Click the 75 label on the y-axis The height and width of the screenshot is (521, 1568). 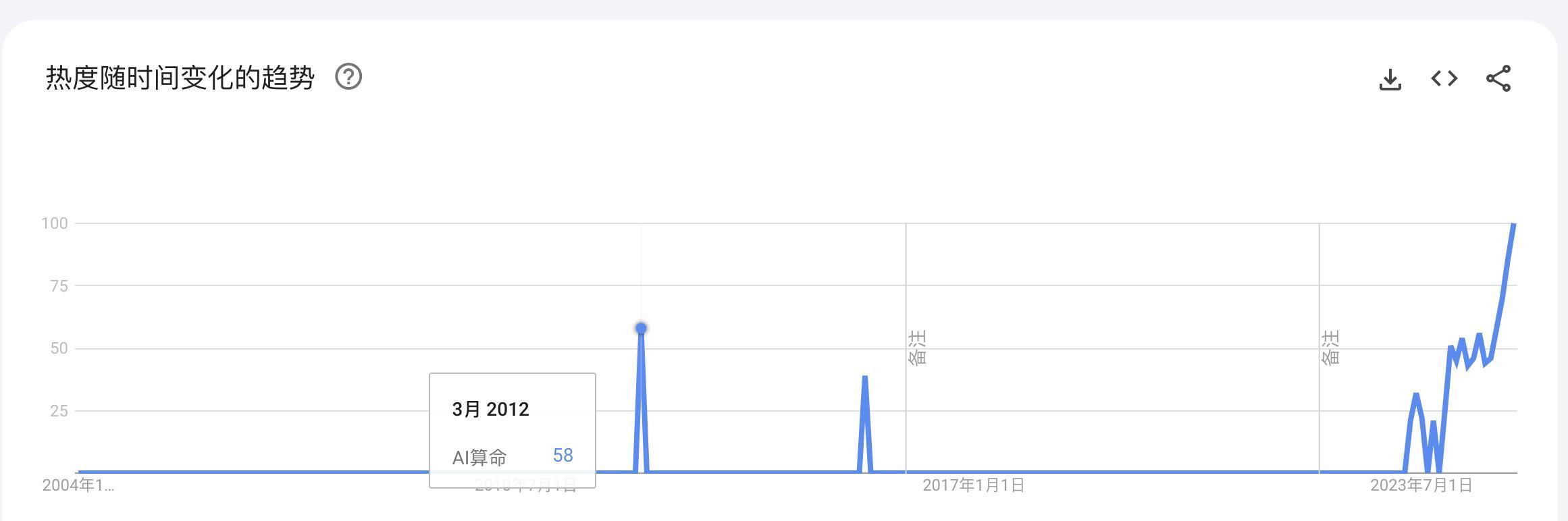tap(59, 286)
